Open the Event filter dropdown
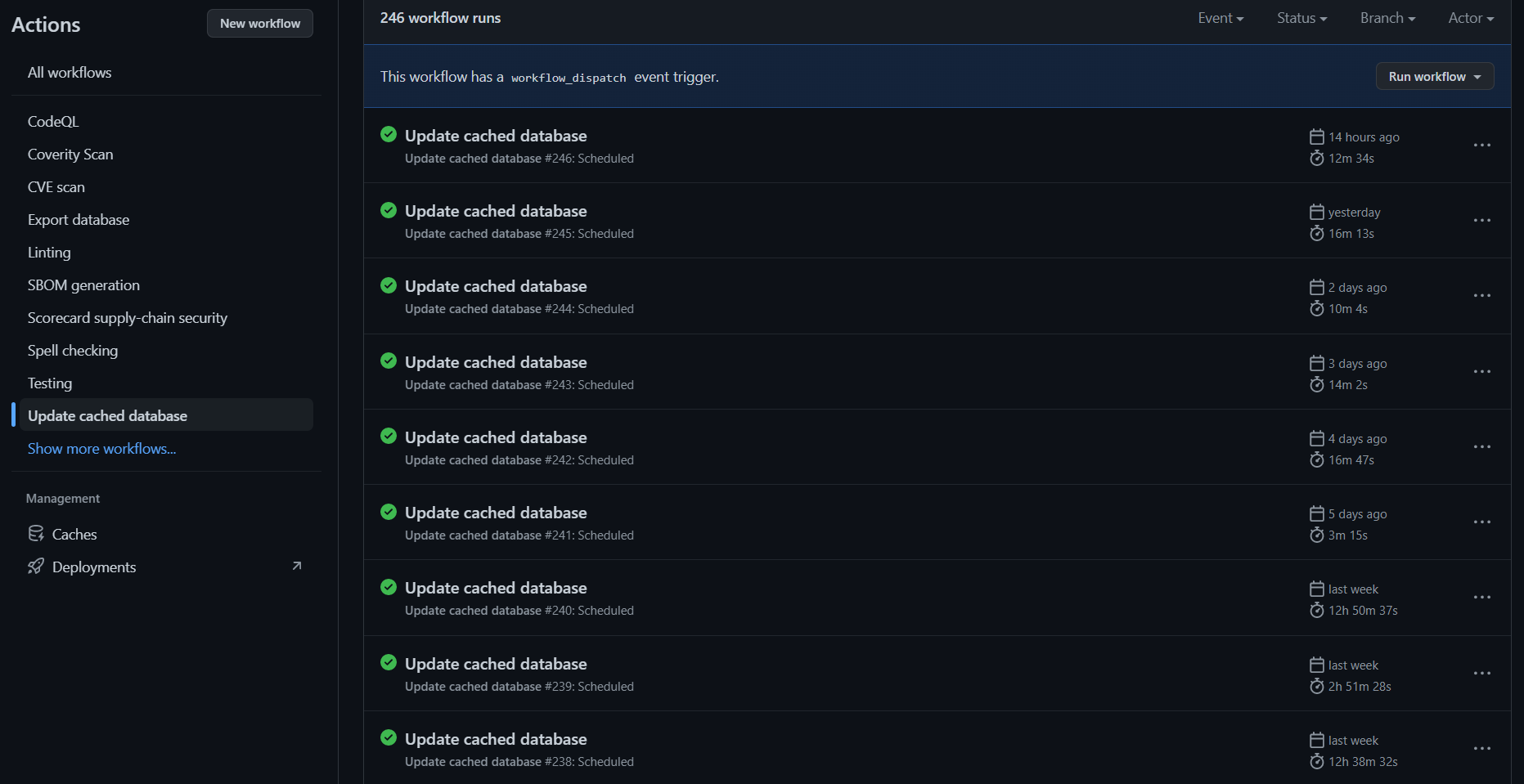The height and width of the screenshot is (784, 1524). (1220, 17)
